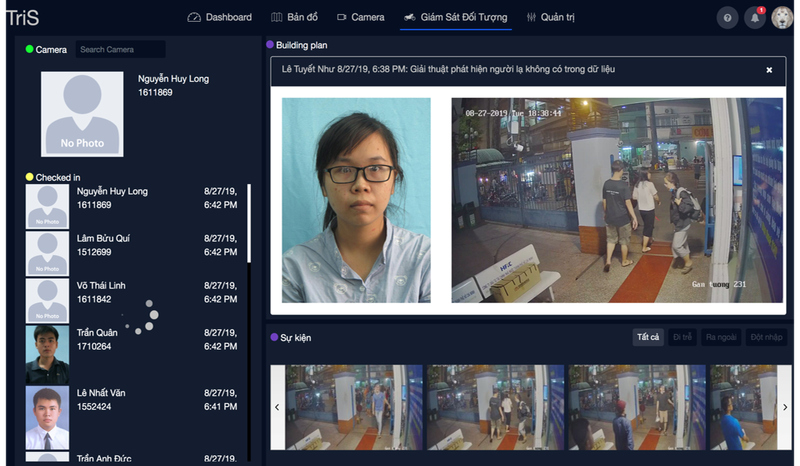Show all events with Tất cả filter
Screen dimensions: 800x466
(x=648, y=337)
